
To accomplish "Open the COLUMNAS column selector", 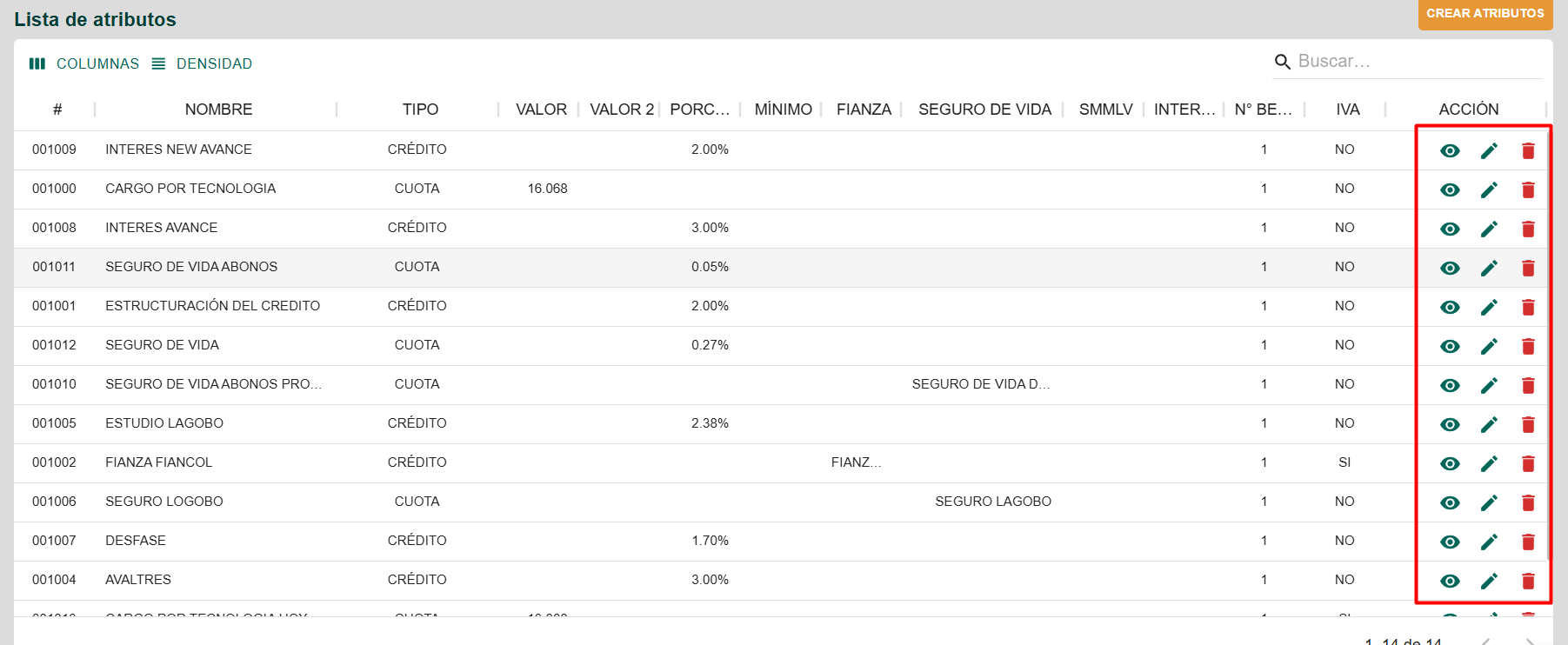I will pos(84,63).
